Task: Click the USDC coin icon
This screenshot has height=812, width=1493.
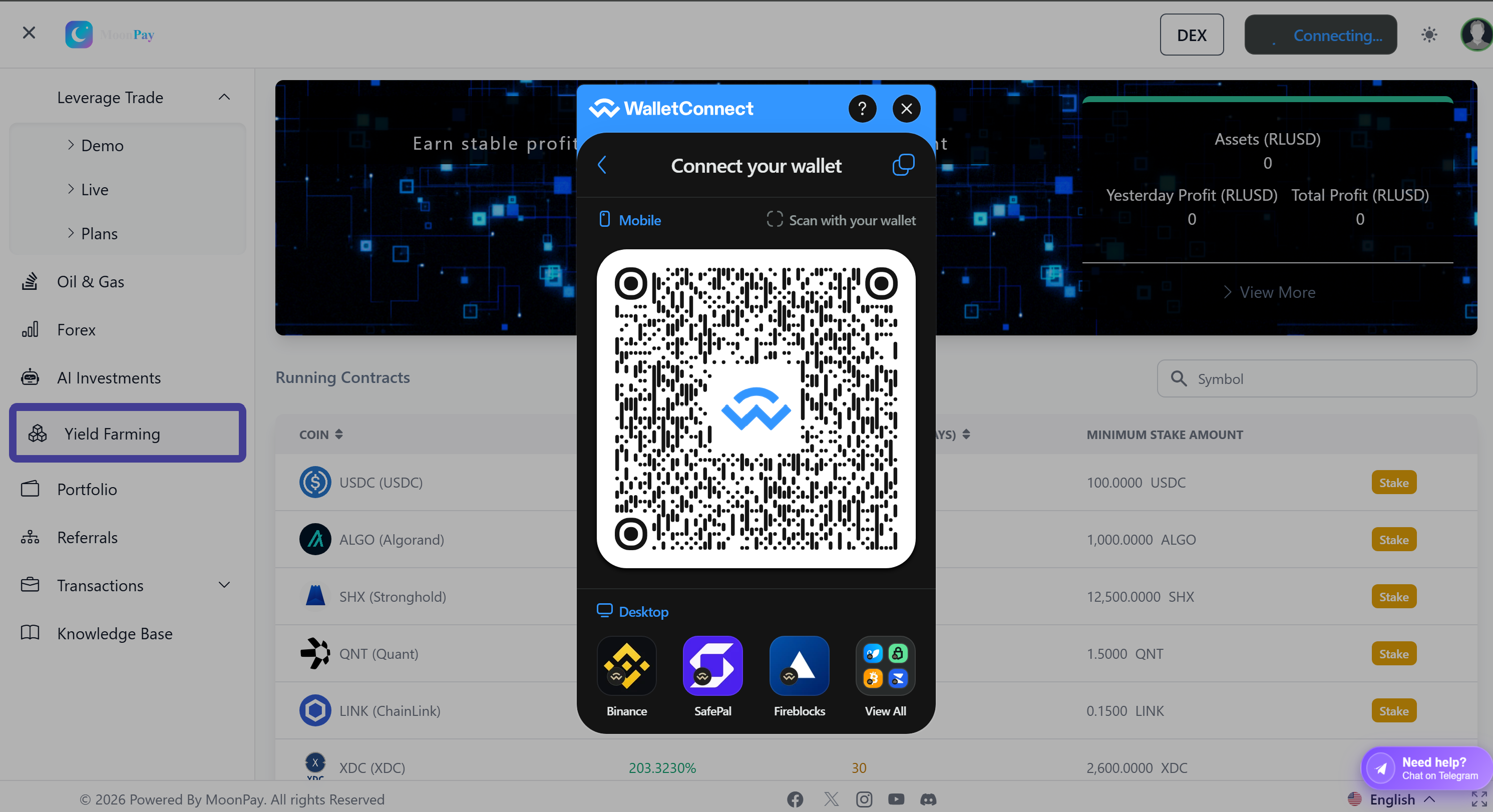Action: point(315,482)
